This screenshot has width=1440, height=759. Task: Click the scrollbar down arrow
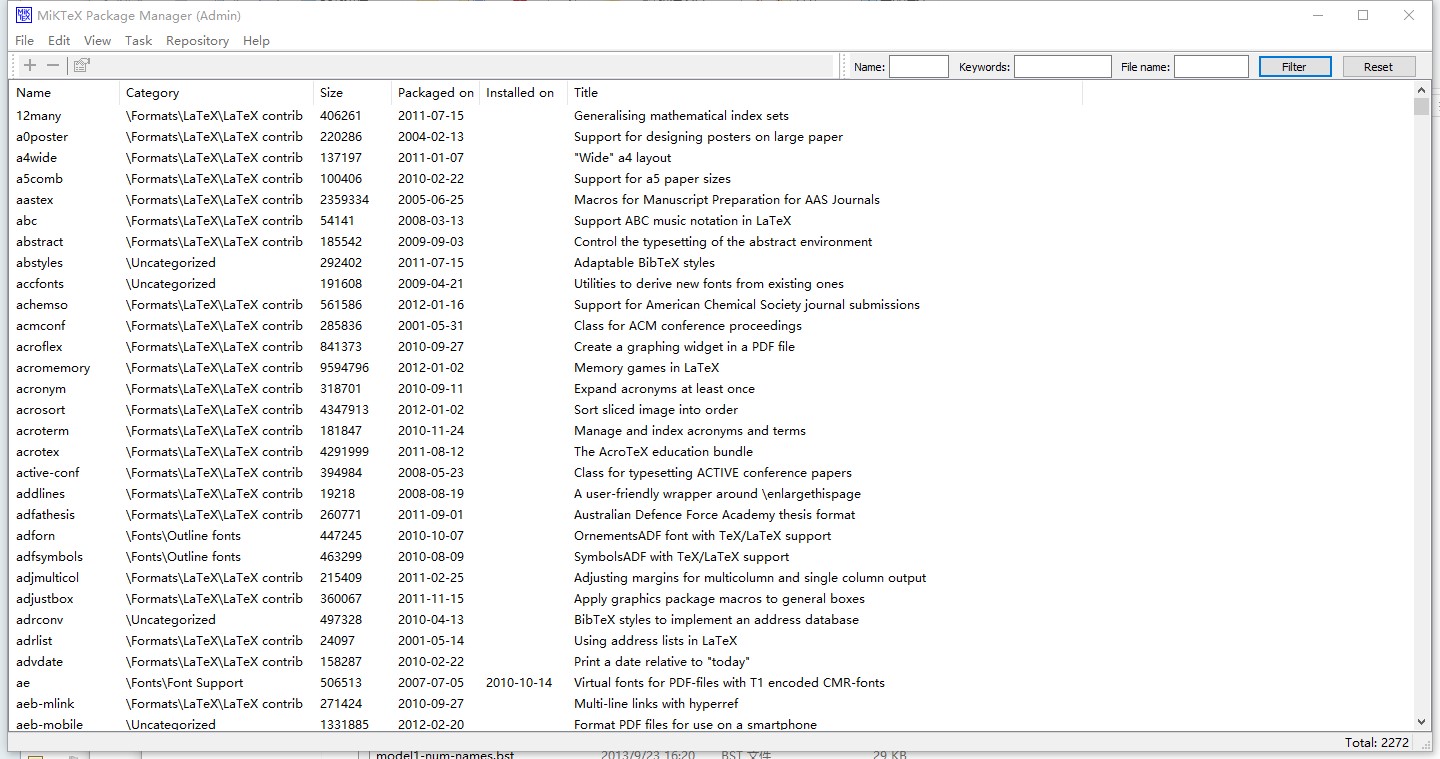1421,721
